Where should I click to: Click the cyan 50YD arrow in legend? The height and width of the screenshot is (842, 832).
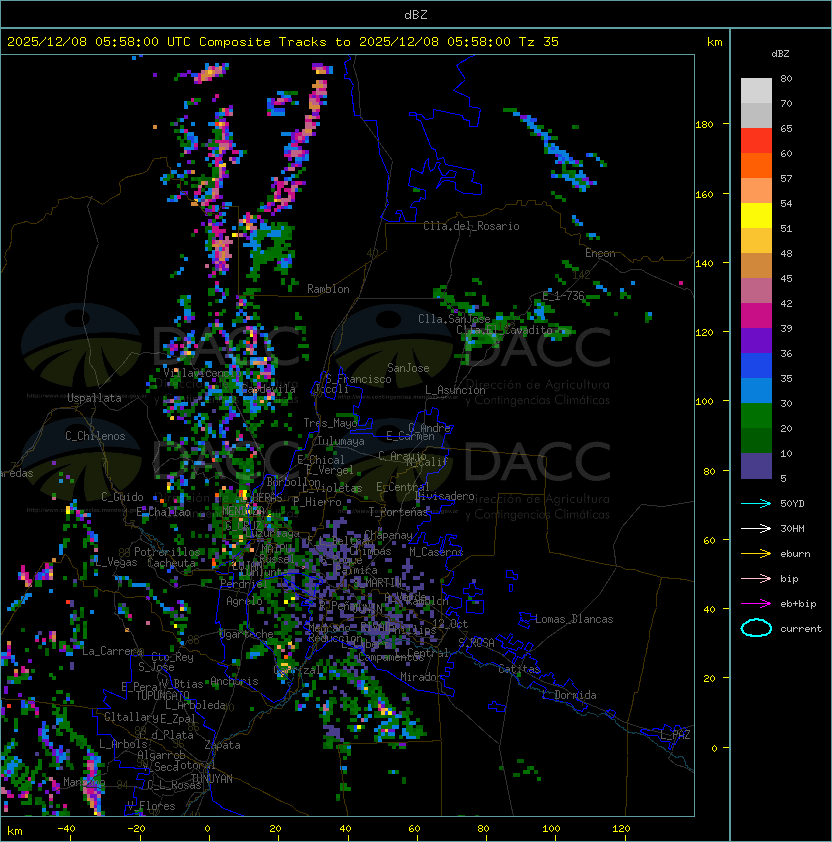[756, 503]
